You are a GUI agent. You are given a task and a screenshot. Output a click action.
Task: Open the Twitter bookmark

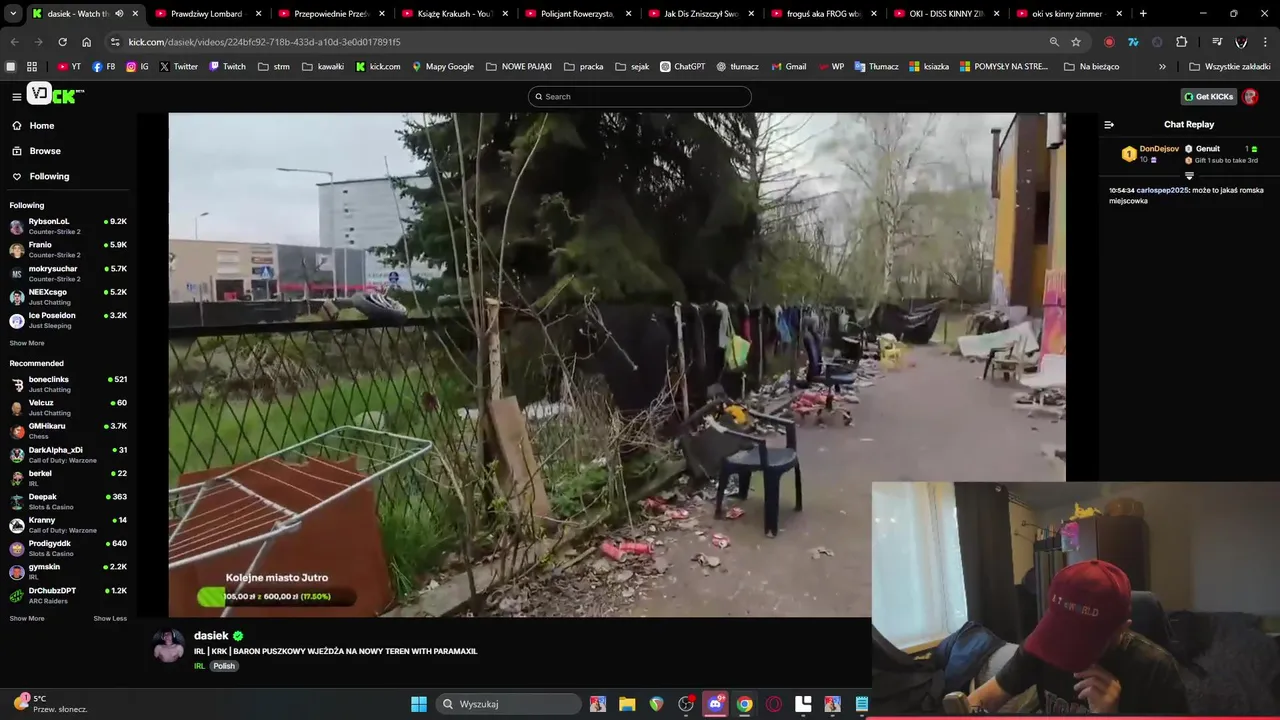click(x=179, y=66)
